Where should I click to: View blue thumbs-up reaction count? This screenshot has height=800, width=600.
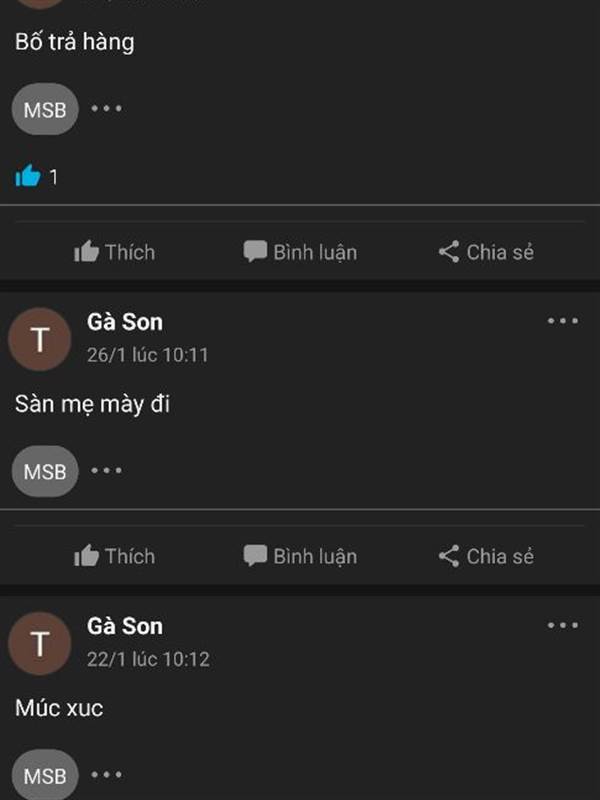tap(36, 177)
